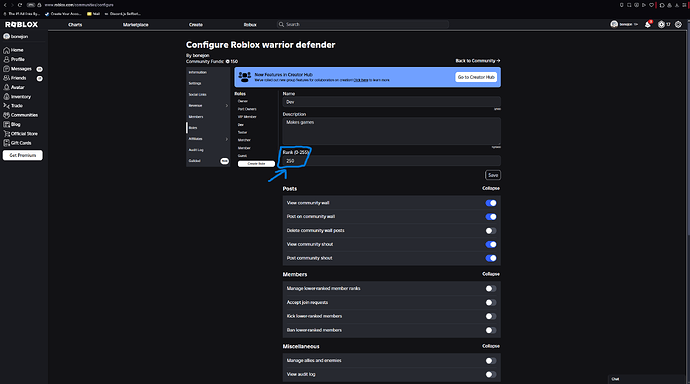Collapse the Miscellaneous section
Image resolution: width=690 pixels, height=384 pixels.
(x=491, y=346)
